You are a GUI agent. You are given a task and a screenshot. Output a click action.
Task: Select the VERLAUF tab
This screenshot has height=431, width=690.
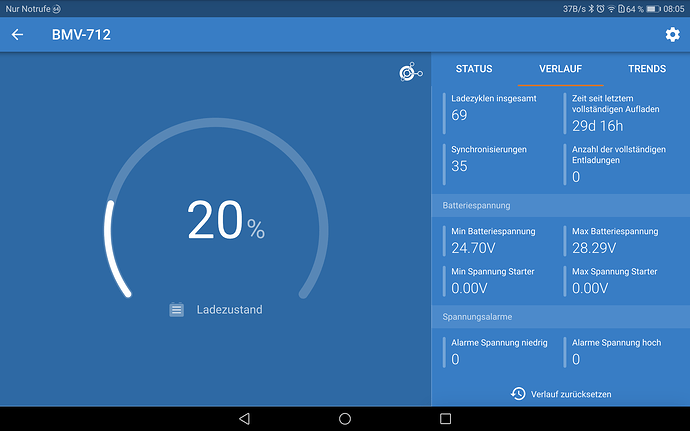pos(560,69)
